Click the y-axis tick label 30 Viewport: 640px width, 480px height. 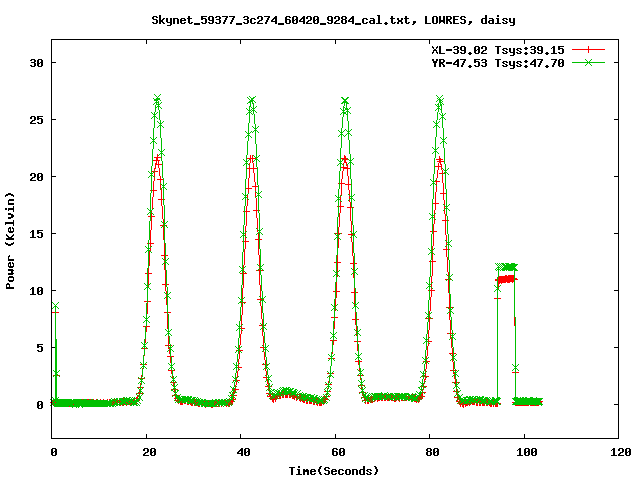pos(36,63)
